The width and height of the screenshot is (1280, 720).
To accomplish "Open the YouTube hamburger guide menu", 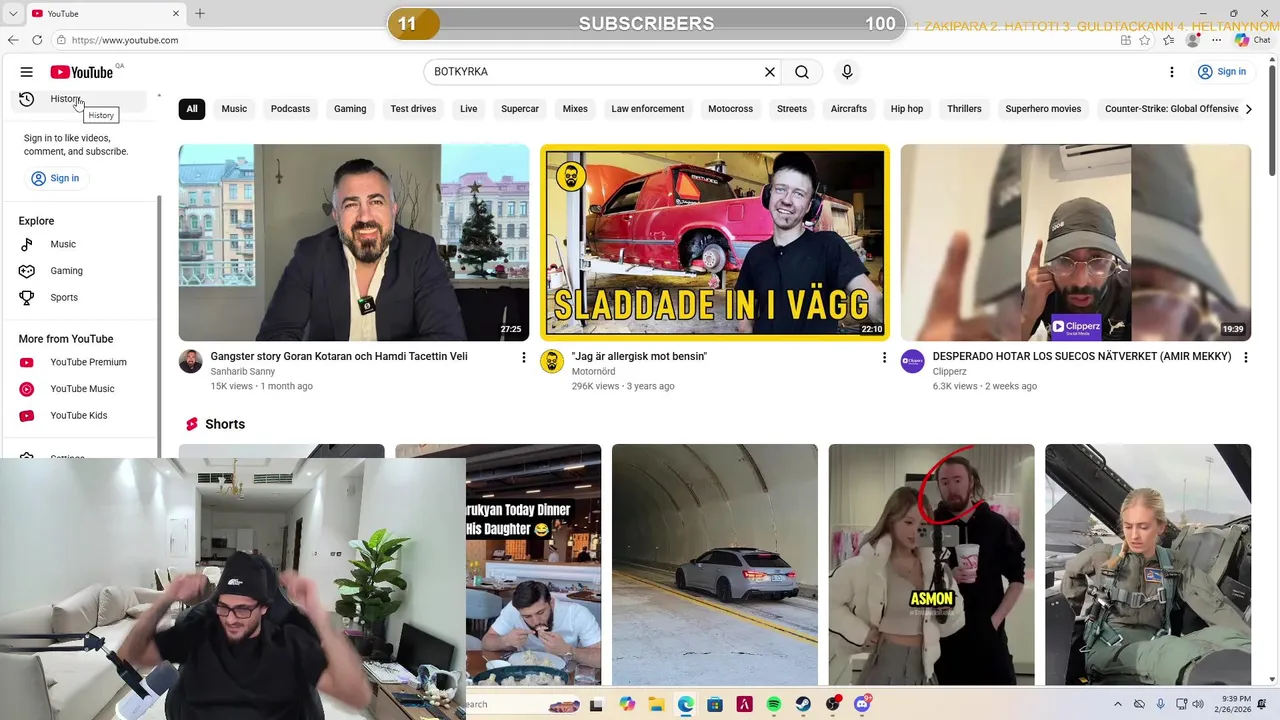I will point(27,72).
